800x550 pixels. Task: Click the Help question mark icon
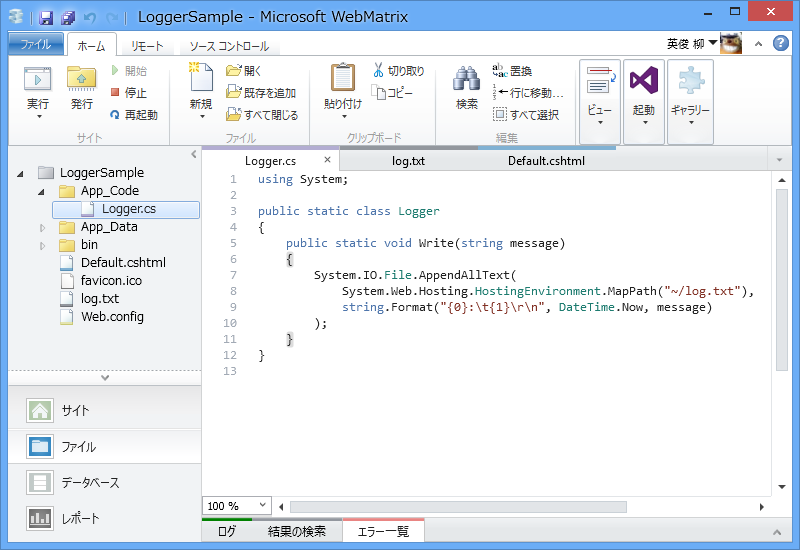781,43
